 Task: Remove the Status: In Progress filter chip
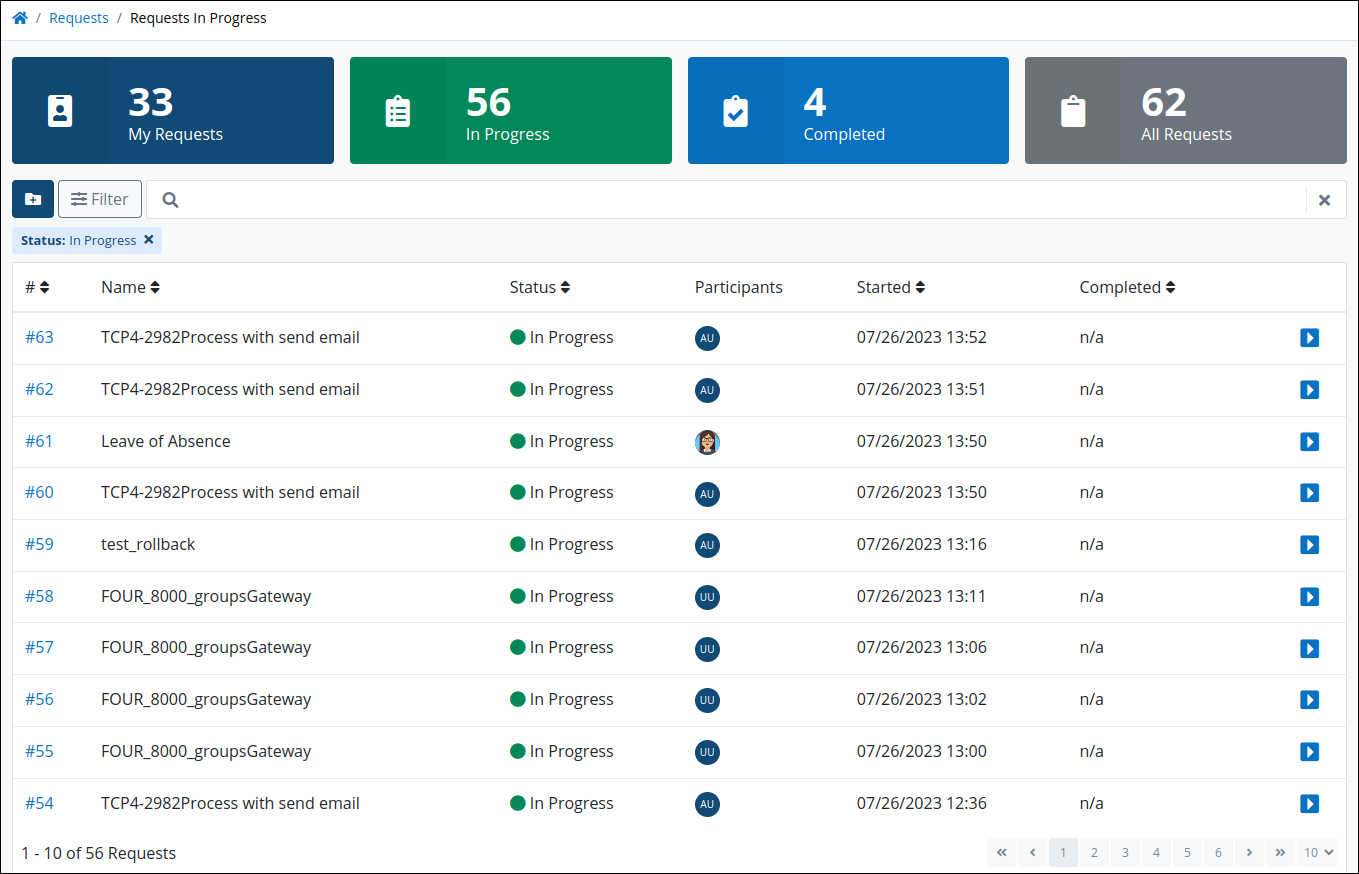148,240
